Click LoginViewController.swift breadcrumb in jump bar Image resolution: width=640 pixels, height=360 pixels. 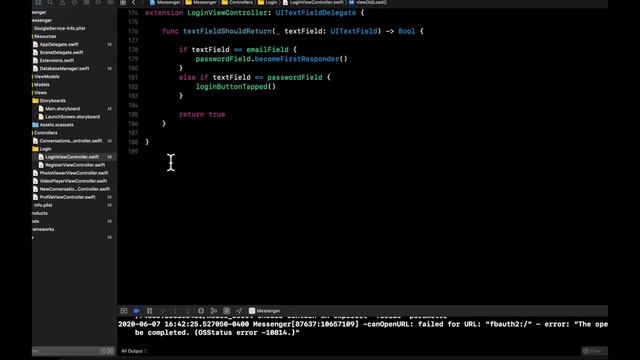tap(313, 2)
